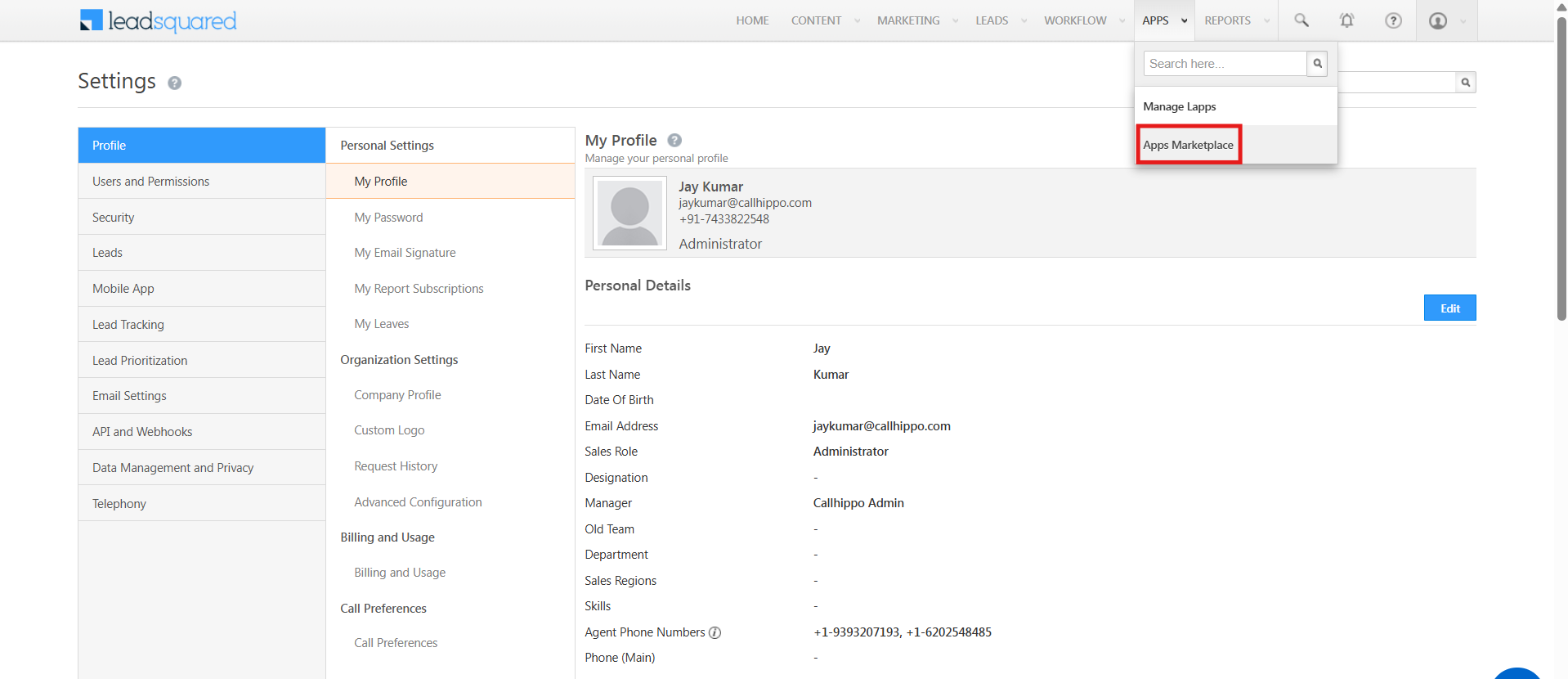The width and height of the screenshot is (1568, 679).
Task: Open Email Settings
Action: (x=202, y=396)
